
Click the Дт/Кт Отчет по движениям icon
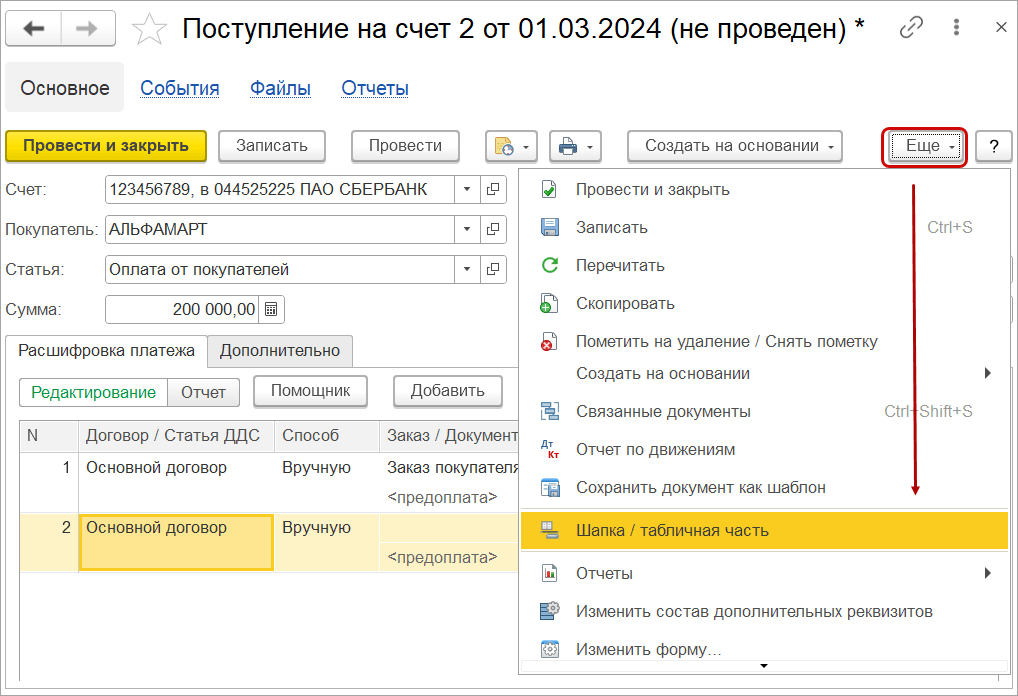(x=549, y=449)
